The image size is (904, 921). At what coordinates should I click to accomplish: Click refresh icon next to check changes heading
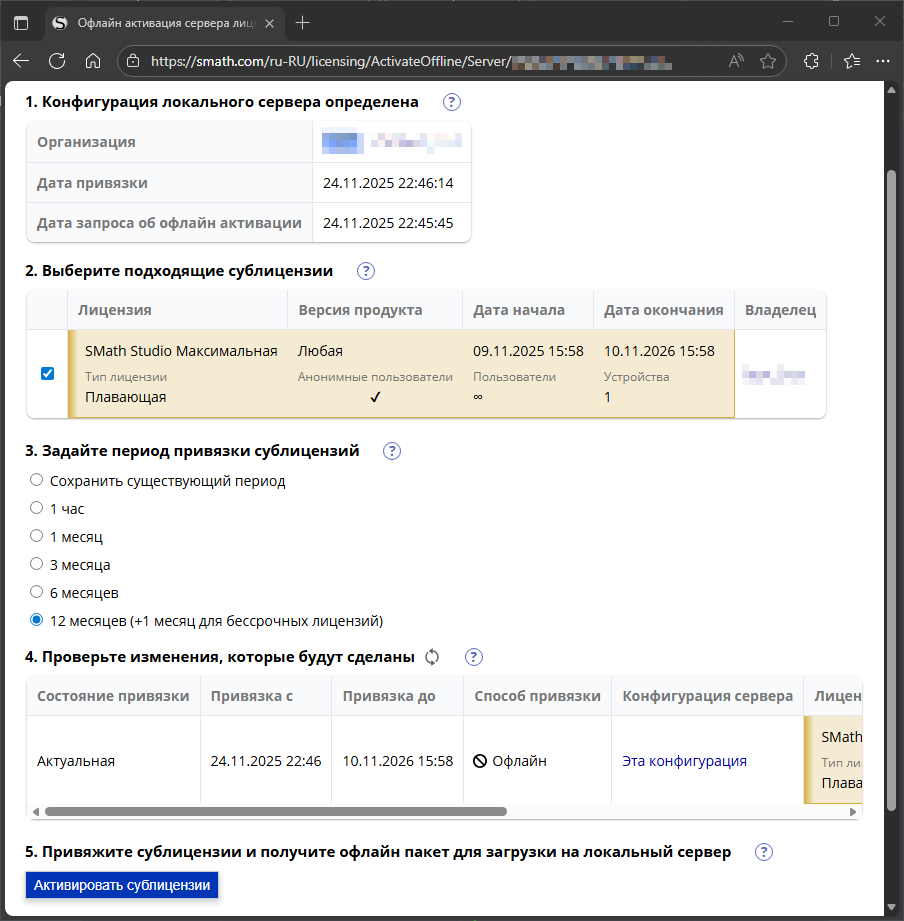(432, 657)
